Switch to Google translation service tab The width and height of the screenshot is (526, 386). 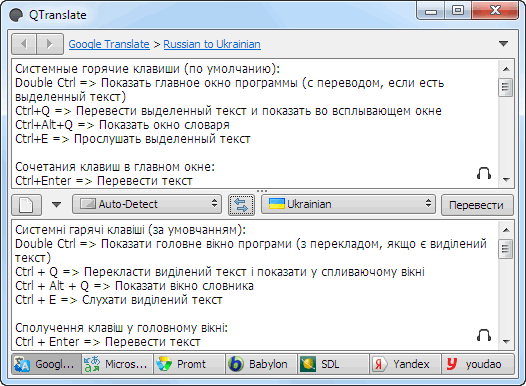coord(47,364)
